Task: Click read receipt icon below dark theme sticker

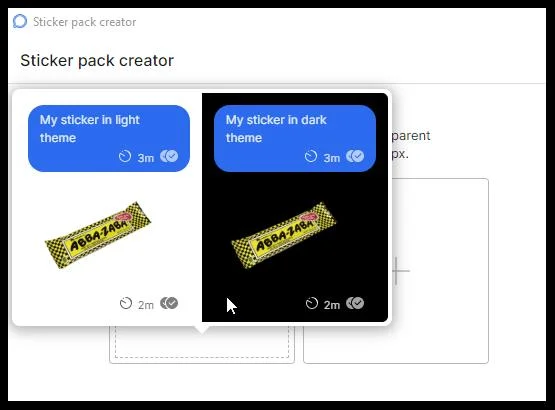Action: [x=355, y=303]
